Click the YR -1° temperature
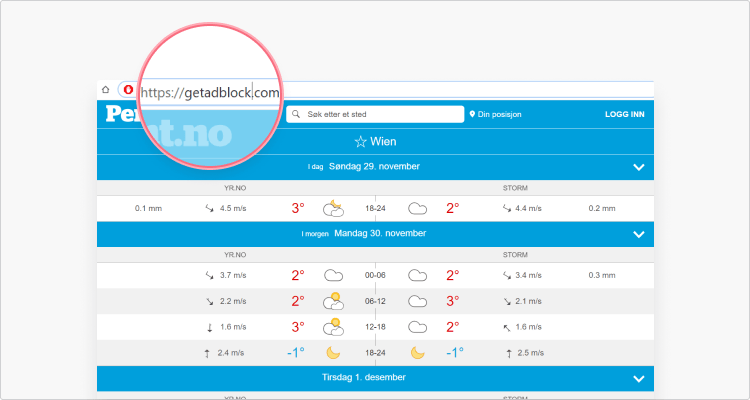Viewport: 750px width, 400px height. point(296,353)
